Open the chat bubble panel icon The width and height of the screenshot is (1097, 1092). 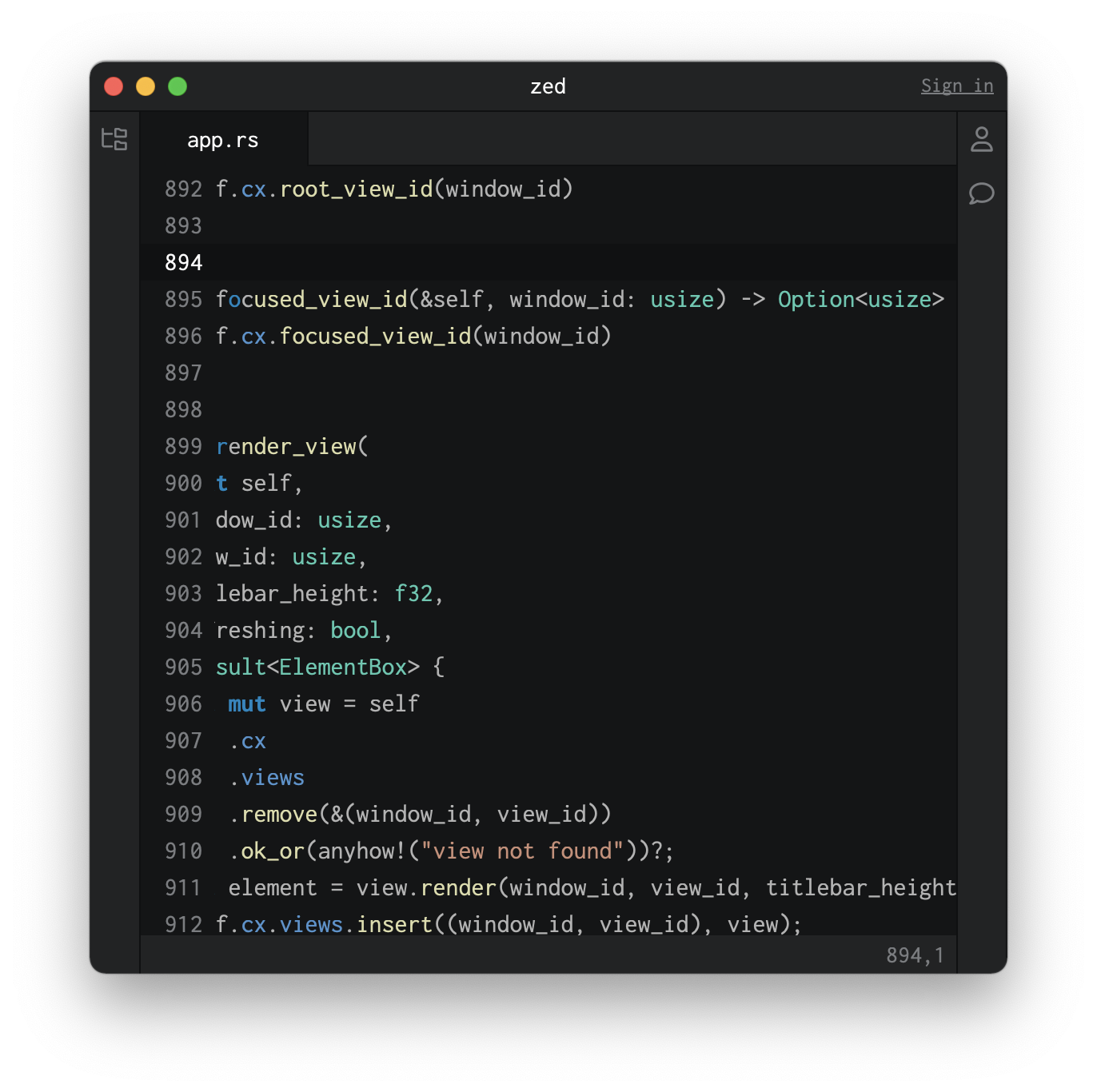pos(981,193)
